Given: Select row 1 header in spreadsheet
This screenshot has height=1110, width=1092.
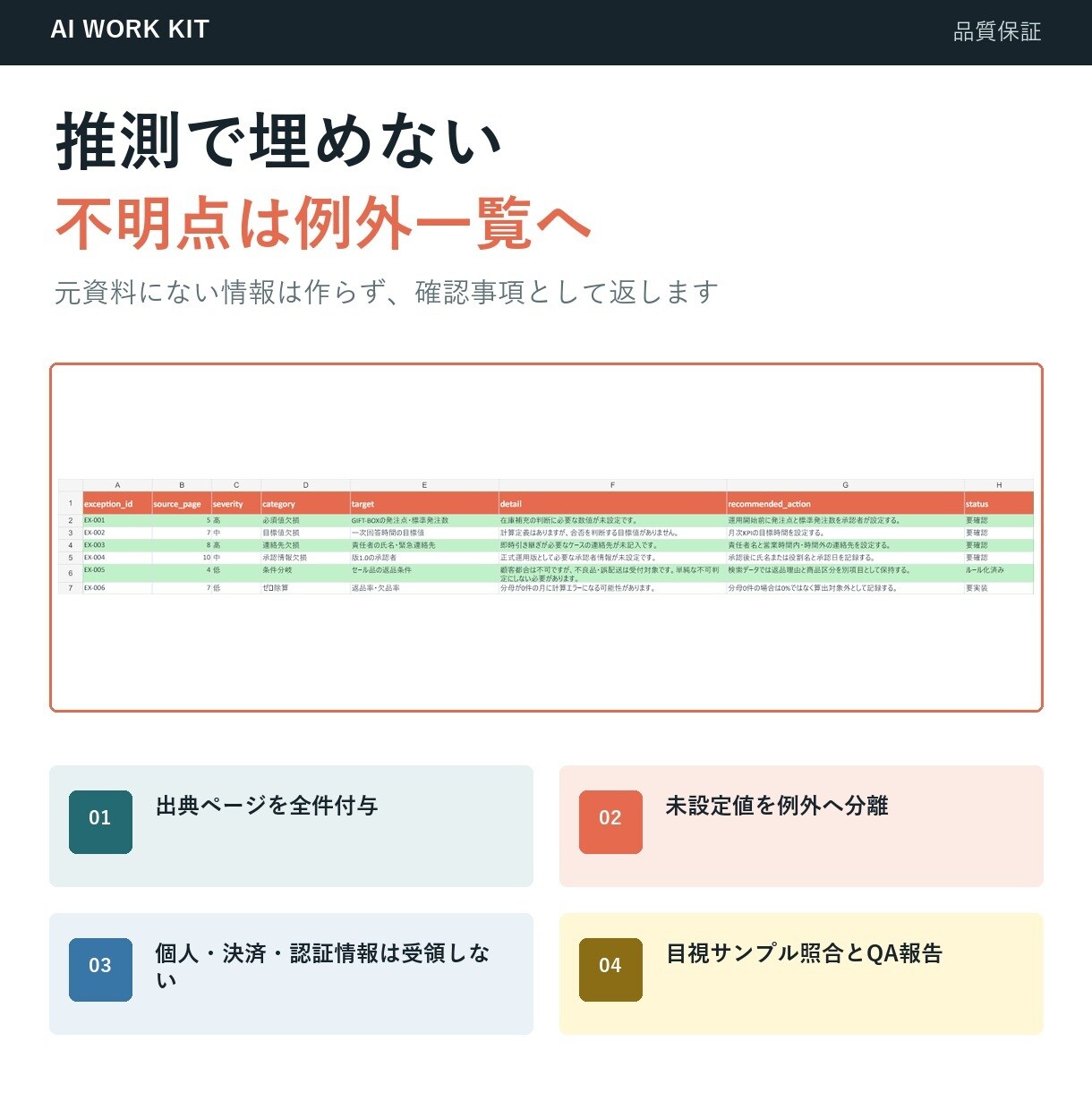Looking at the screenshot, I should 71,503.
